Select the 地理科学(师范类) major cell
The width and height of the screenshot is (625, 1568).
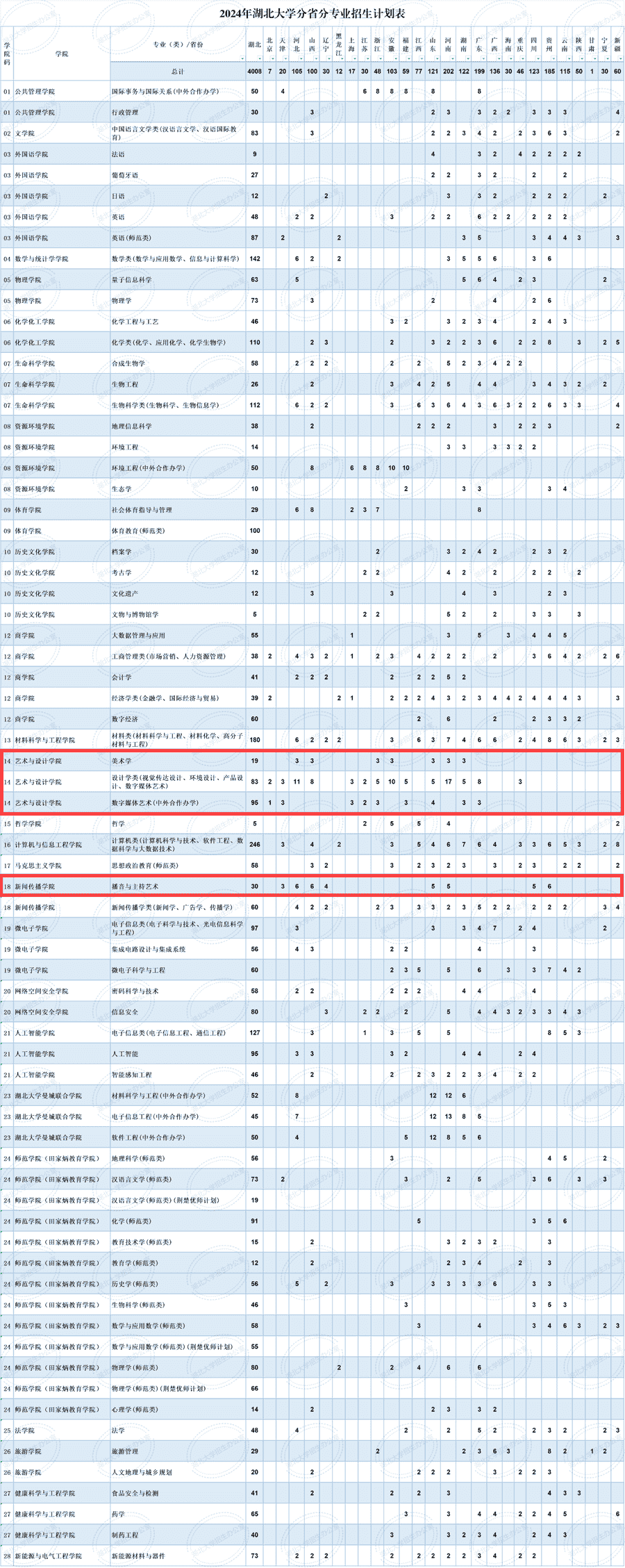click(178, 1158)
